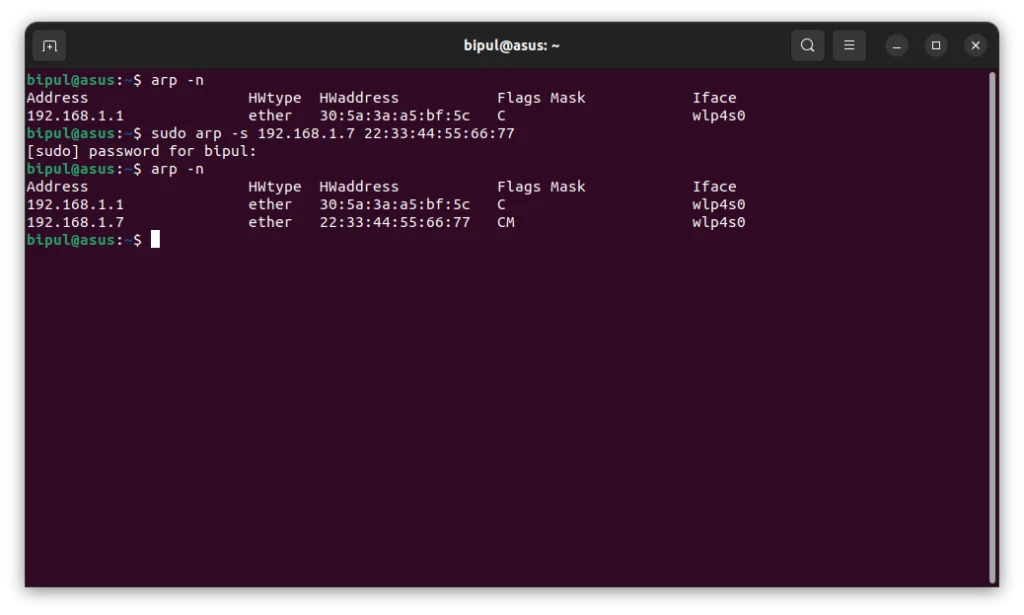Click the HWaddress header in first table

359,98
